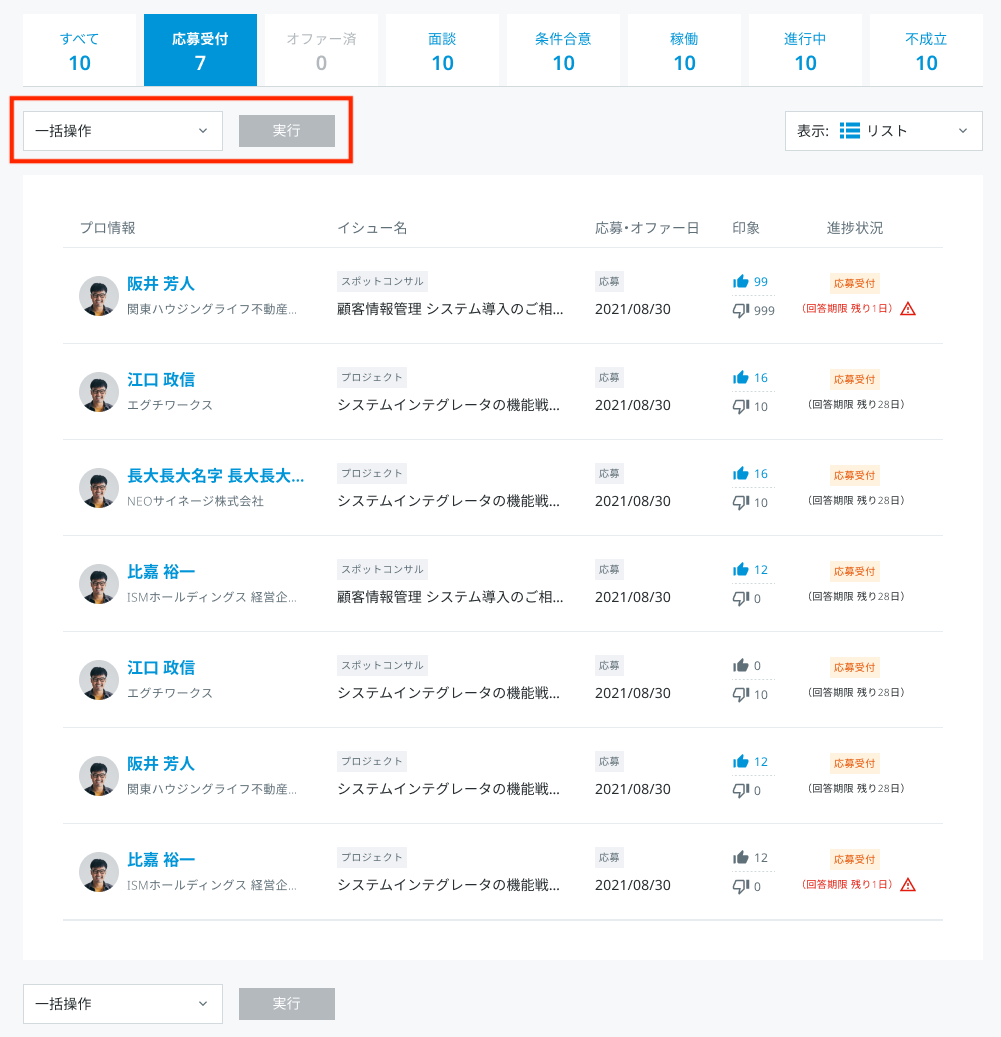
Task: Click thumbs-up icon in fourth row 比嘉 裕一
Action: pyautogui.click(x=741, y=569)
